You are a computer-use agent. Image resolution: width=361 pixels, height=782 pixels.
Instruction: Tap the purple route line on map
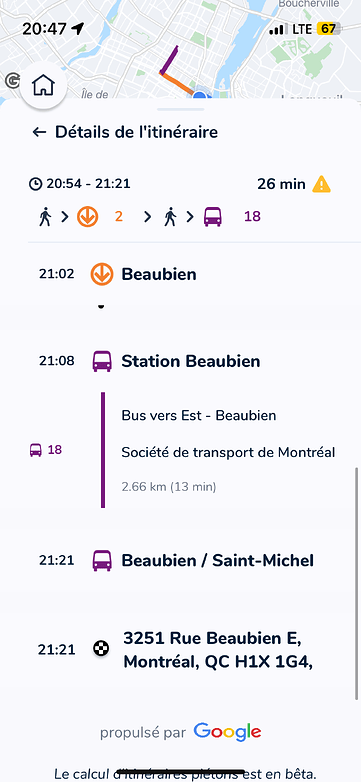pos(169,60)
